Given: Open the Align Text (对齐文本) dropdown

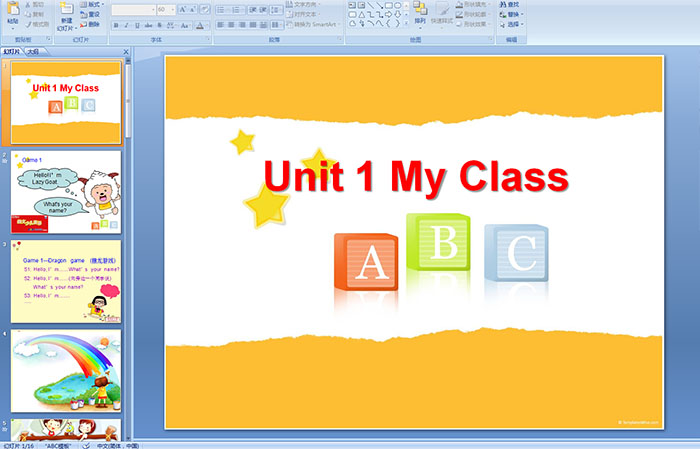Looking at the screenshot, I should (x=301, y=14).
